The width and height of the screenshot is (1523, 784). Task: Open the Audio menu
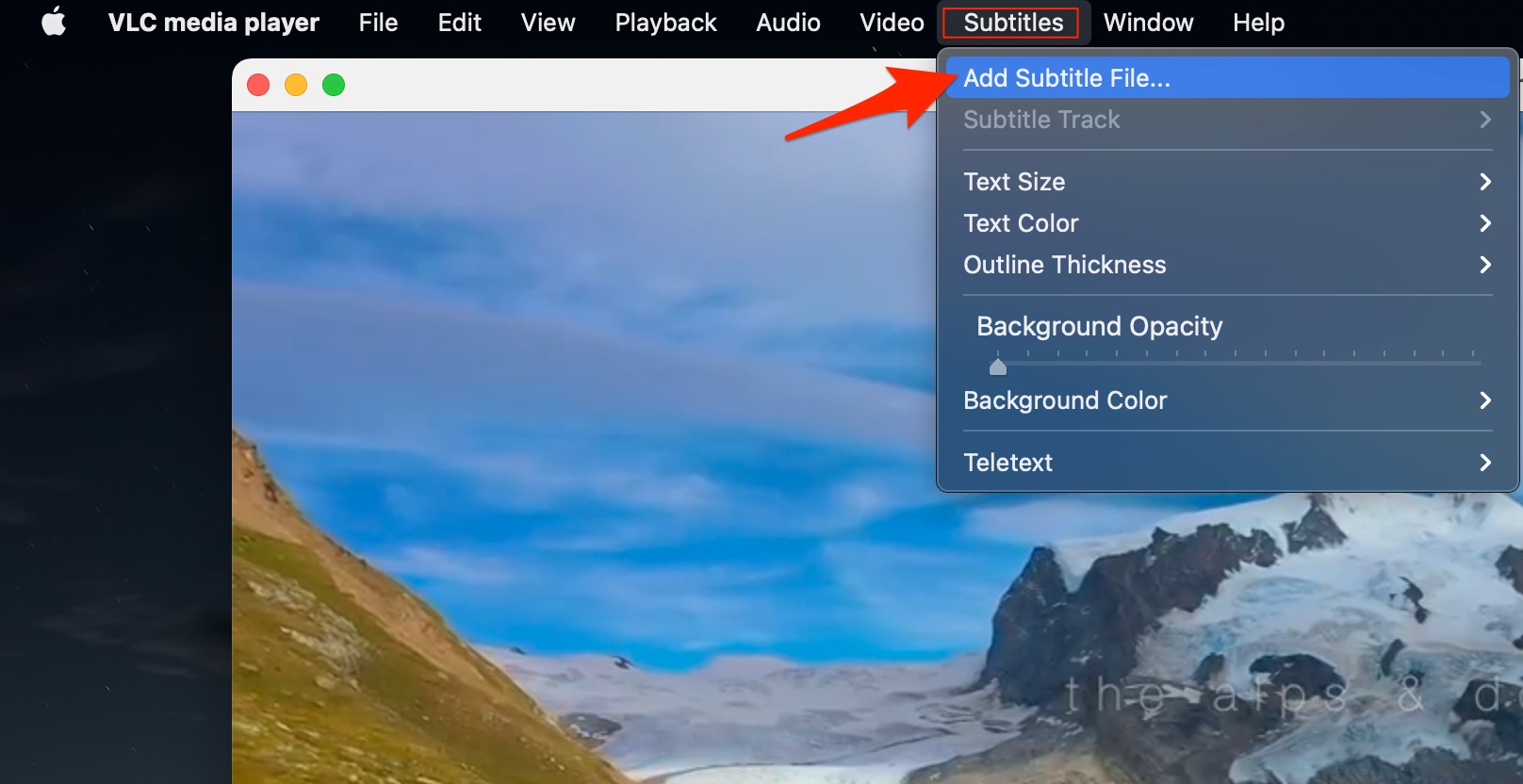click(x=788, y=22)
